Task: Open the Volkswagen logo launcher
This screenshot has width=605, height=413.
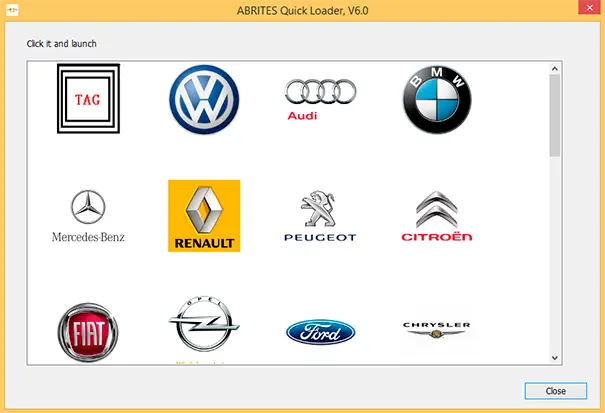Action: coord(204,99)
